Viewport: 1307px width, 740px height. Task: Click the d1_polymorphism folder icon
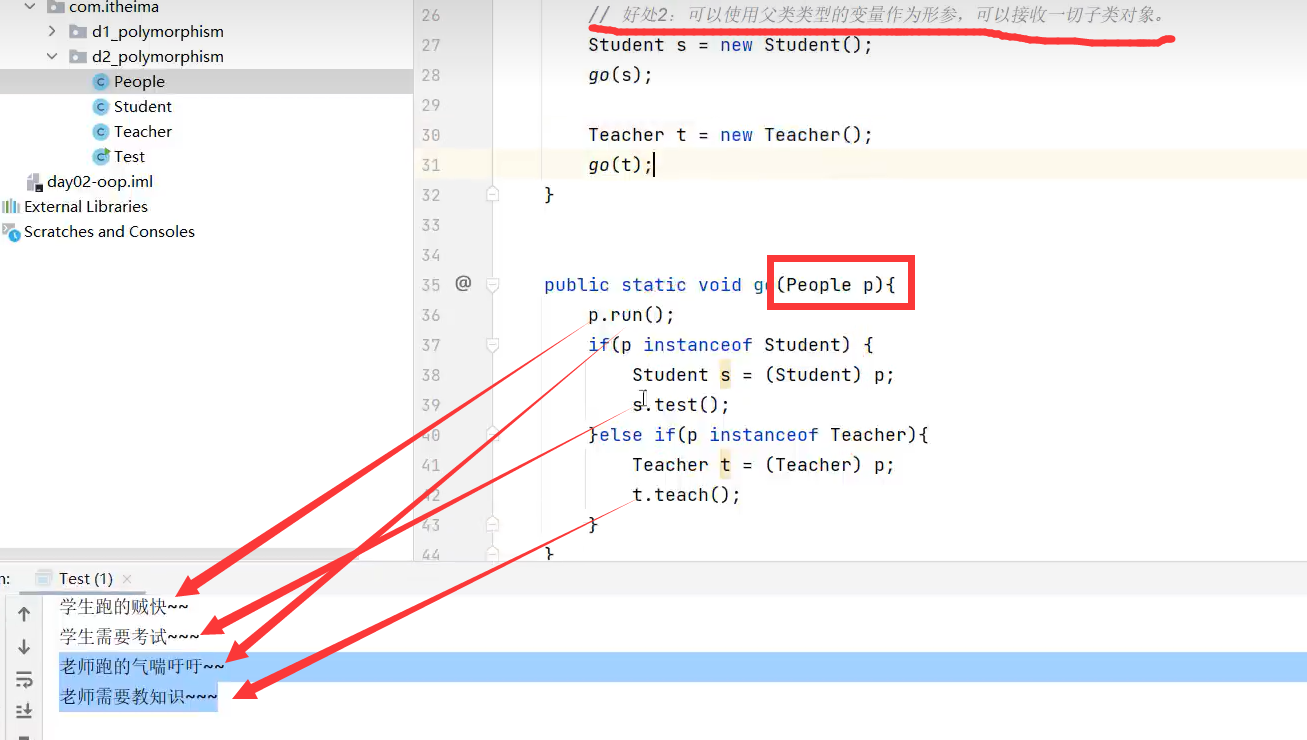pos(78,32)
